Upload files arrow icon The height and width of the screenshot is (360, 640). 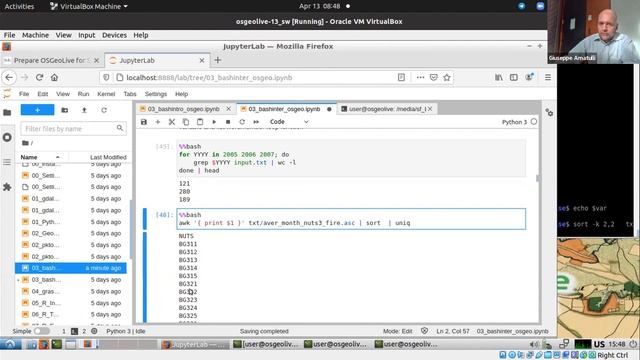tap(84, 110)
